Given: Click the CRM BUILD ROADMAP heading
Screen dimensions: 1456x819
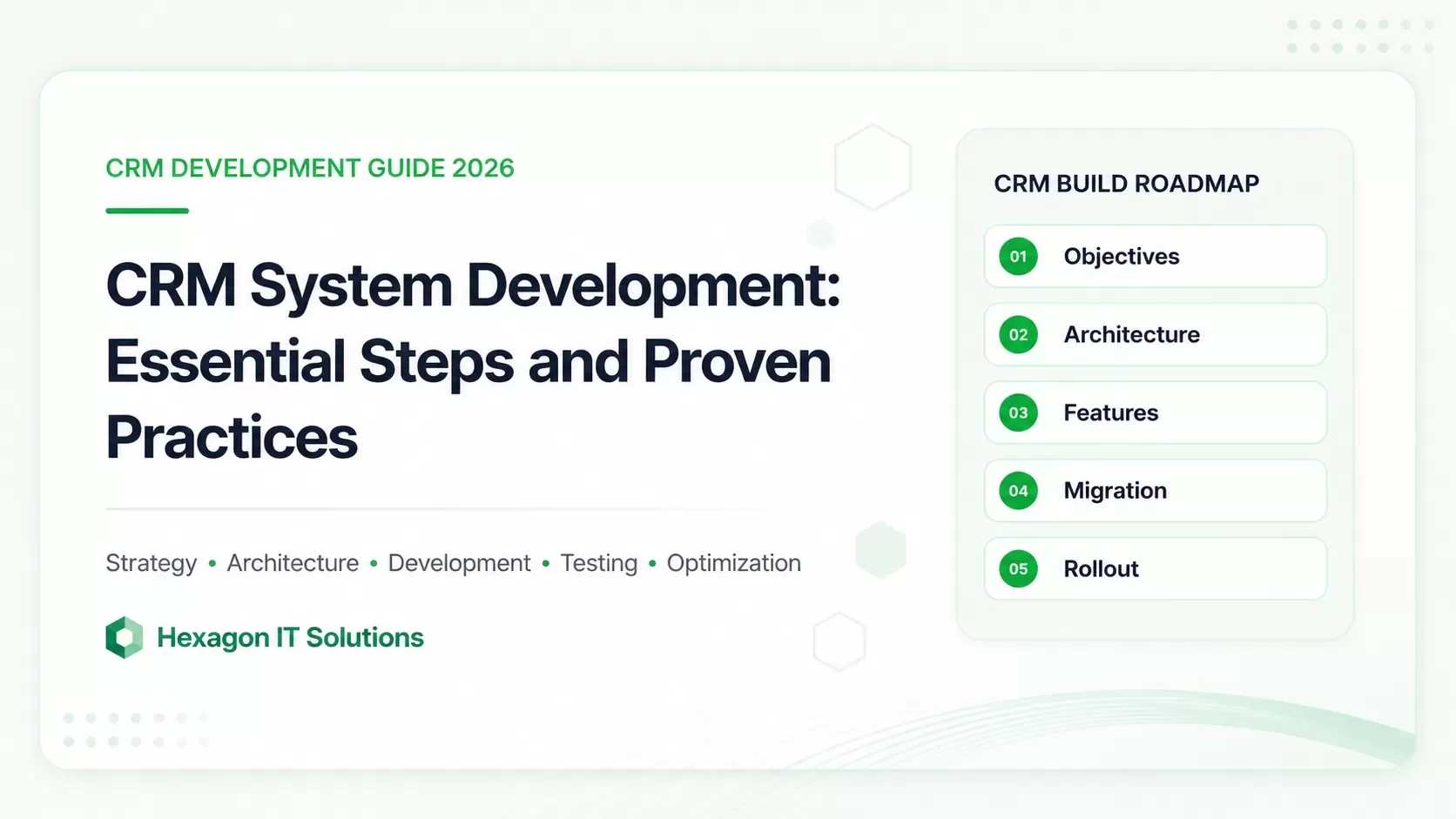Looking at the screenshot, I should point(1126,184).
